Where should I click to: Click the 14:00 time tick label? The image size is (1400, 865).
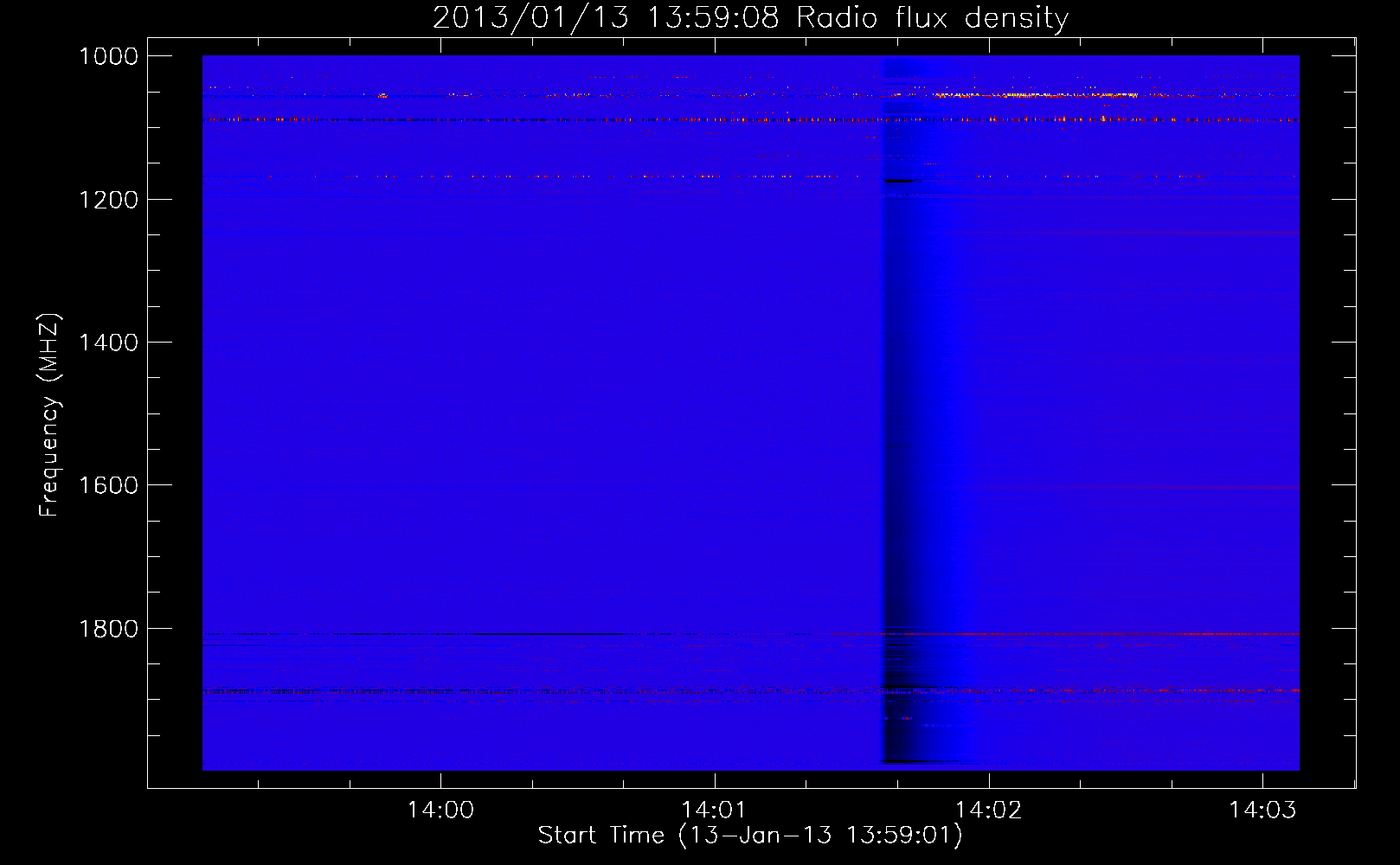441,810
